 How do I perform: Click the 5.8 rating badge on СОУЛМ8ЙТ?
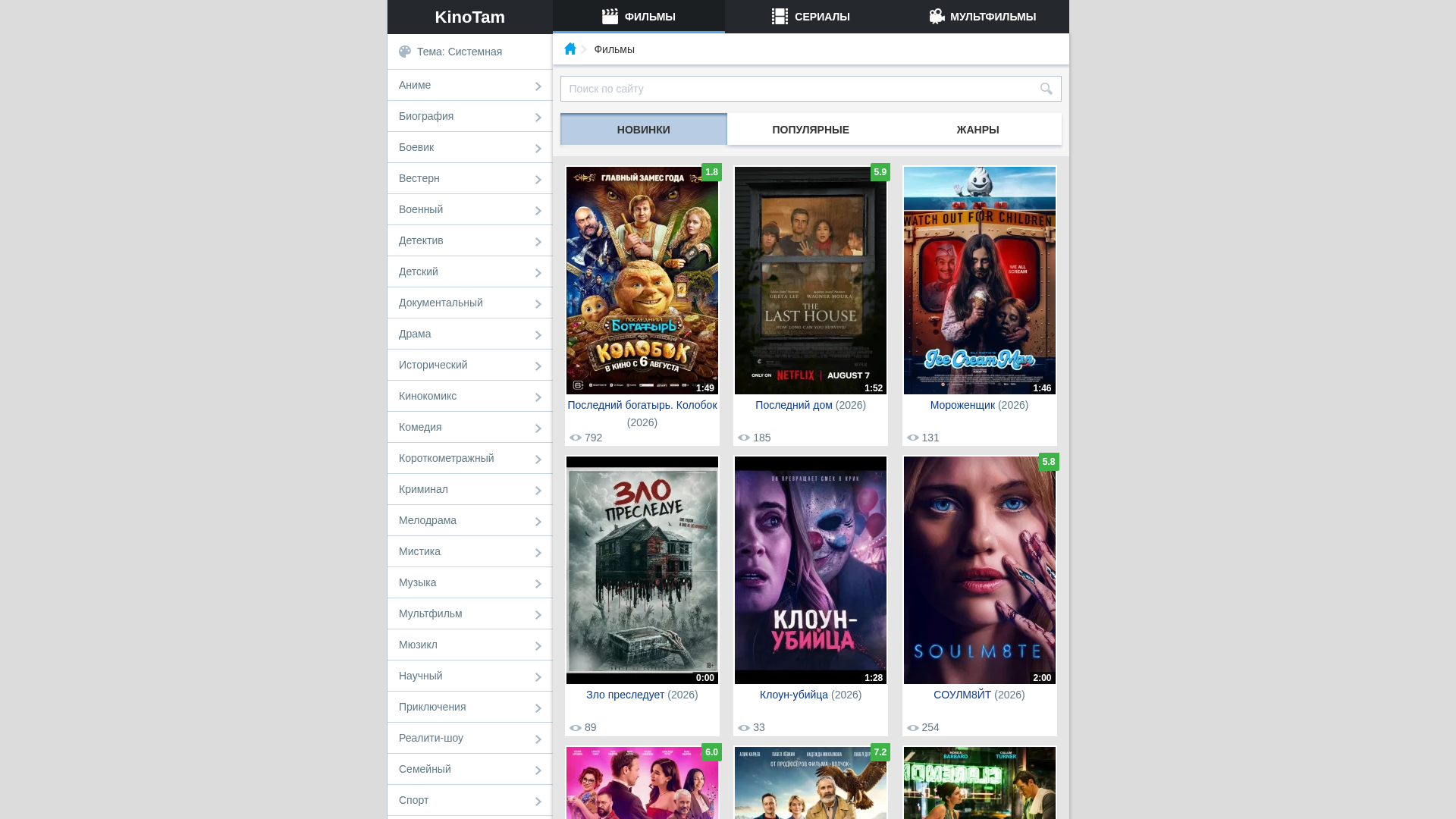click(x=1049, y=462)
